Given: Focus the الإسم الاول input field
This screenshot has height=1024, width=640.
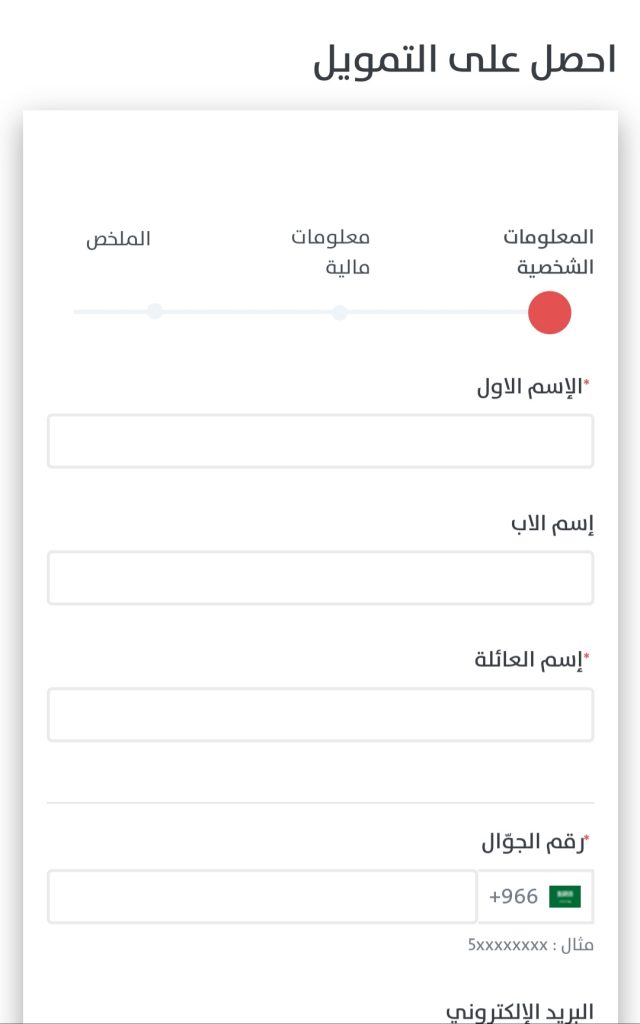Looking at the screenshot, I should point(320,441).
